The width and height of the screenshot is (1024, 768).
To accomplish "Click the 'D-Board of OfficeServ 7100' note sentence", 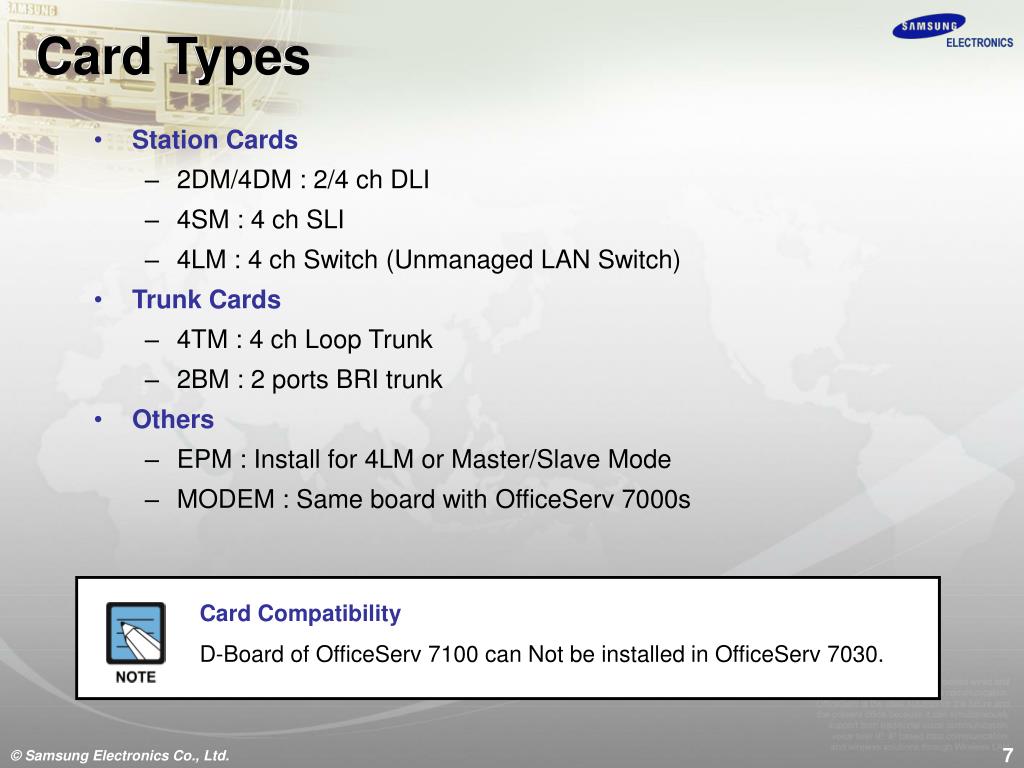I will point(541,654).
